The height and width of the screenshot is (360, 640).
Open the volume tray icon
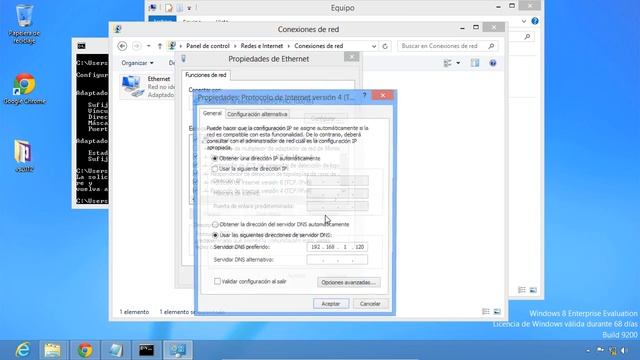pos(624,350)
